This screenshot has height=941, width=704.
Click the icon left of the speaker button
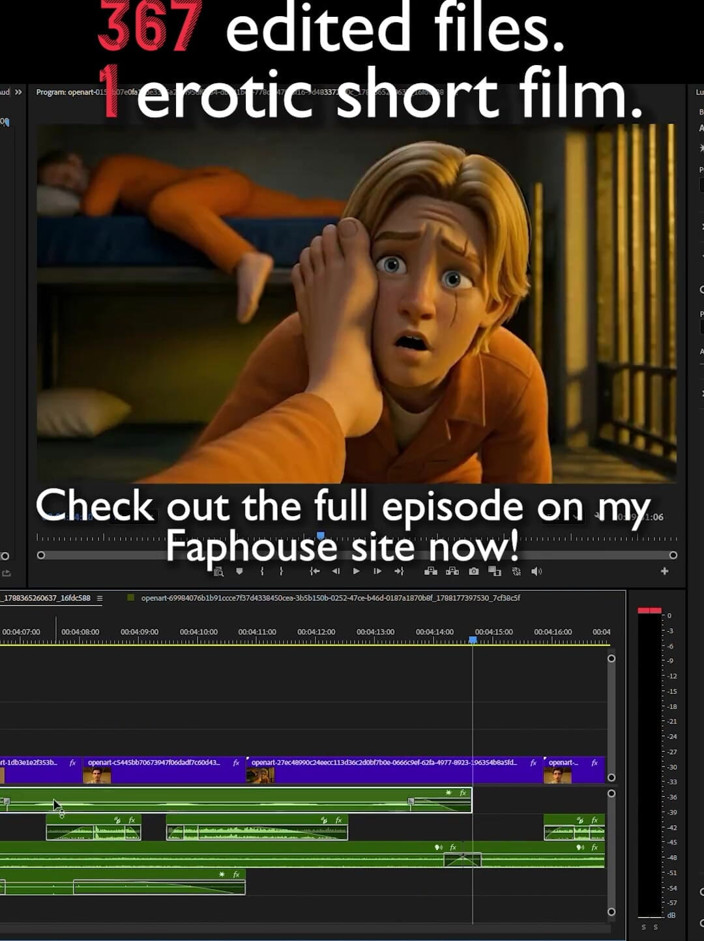click(x=516, y=571)
